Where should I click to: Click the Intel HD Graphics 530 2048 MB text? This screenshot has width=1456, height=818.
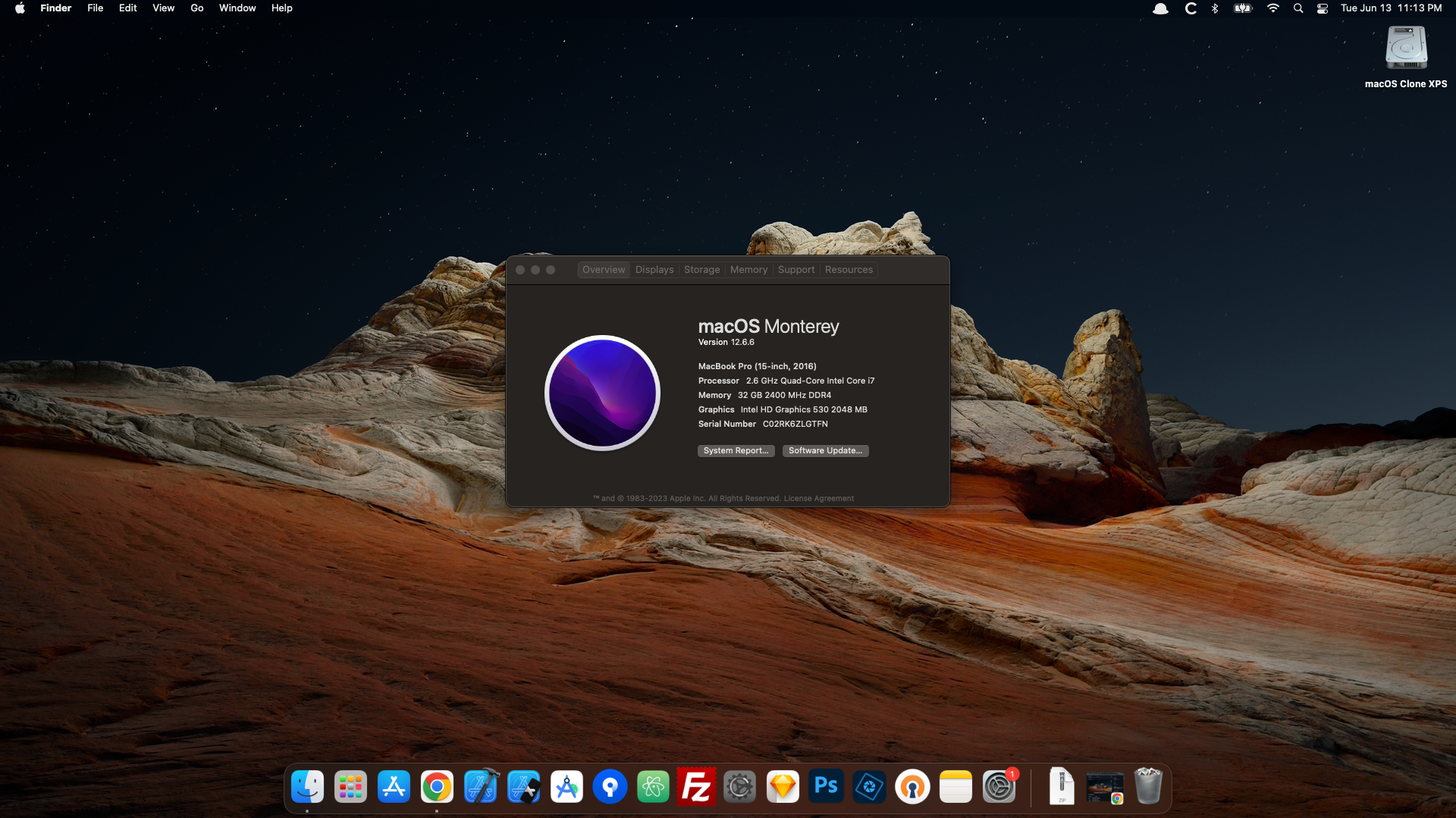(804, 410)
